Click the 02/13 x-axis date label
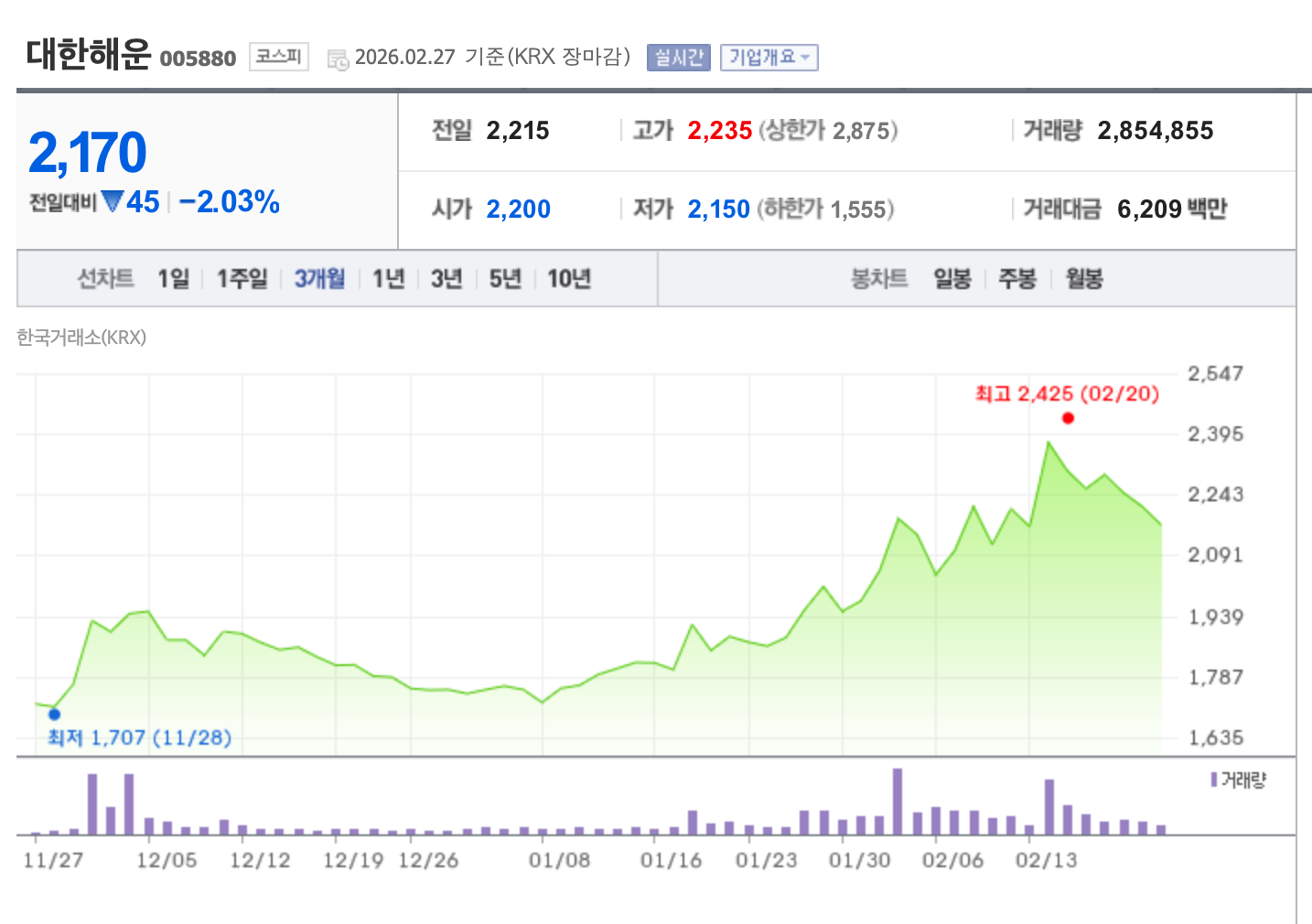The height and width of the screenshot is (924, 1312). click(x=1046, y=860)
